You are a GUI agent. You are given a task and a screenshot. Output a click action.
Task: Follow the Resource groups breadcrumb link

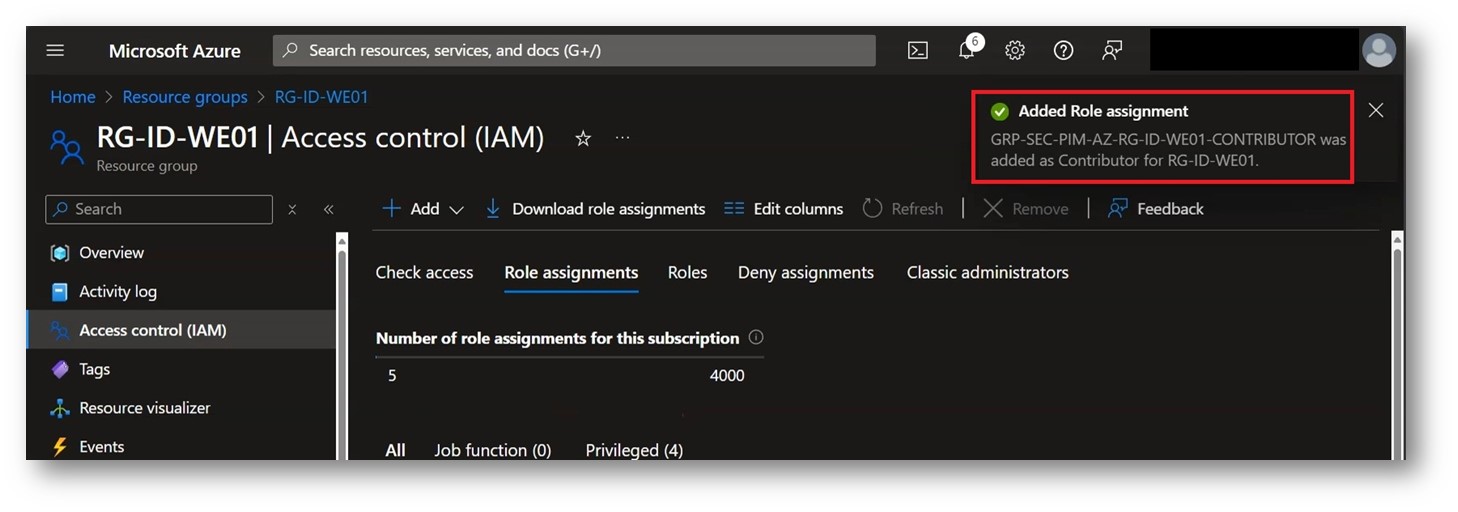185,97
